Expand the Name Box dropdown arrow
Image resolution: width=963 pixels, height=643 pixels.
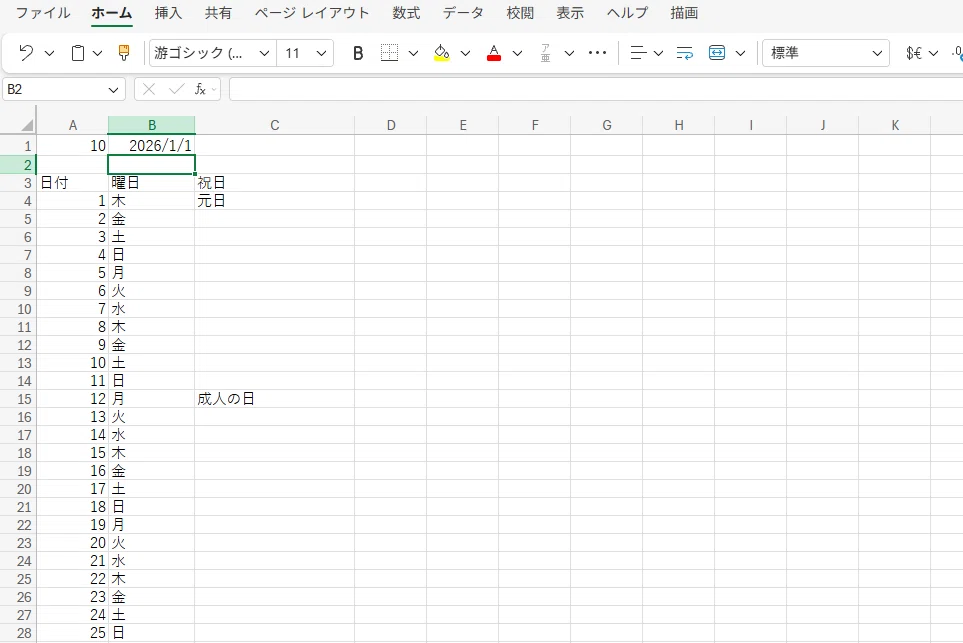[114, 90]
